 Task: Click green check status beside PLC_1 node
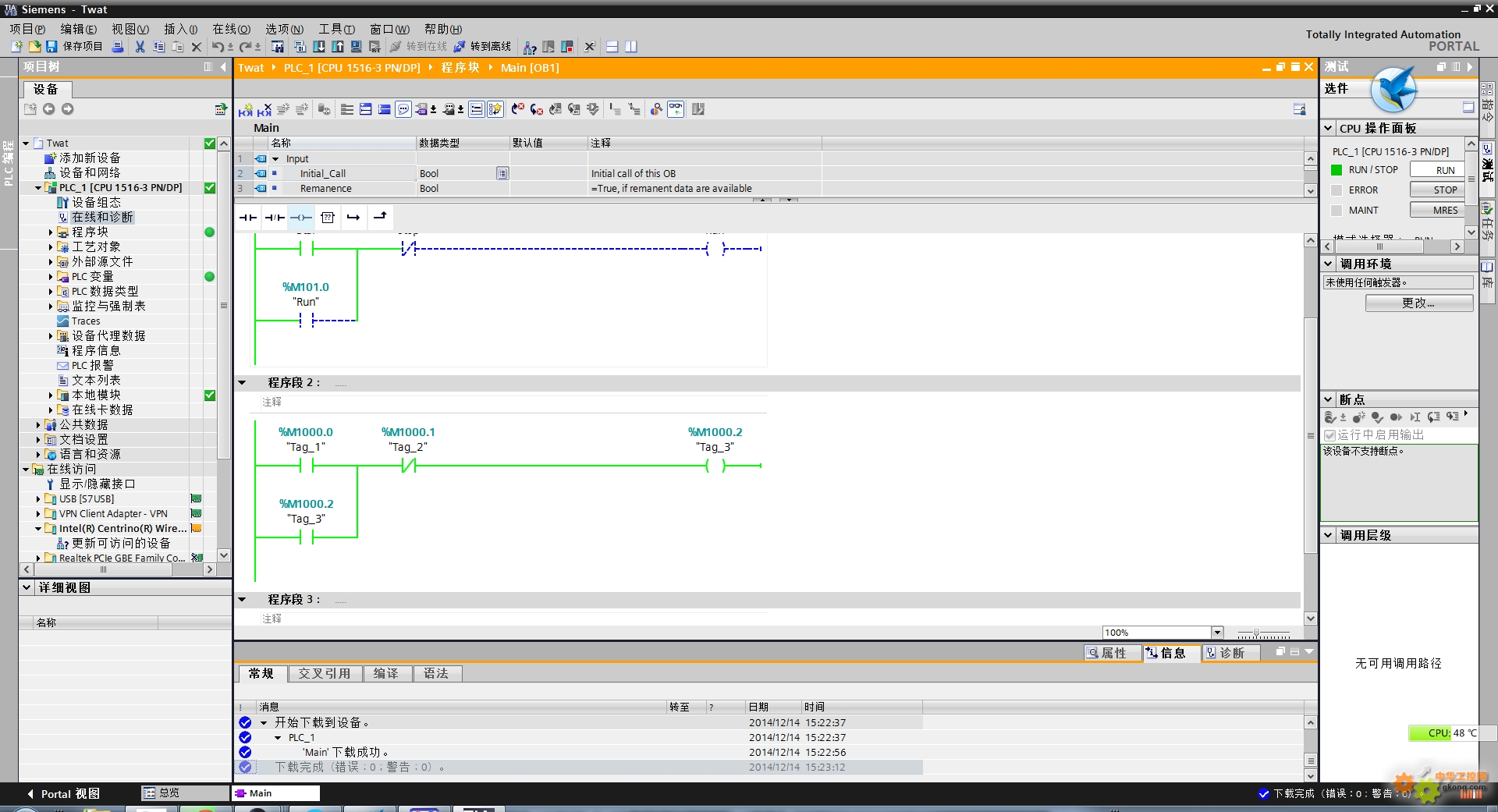coord(210,188)
